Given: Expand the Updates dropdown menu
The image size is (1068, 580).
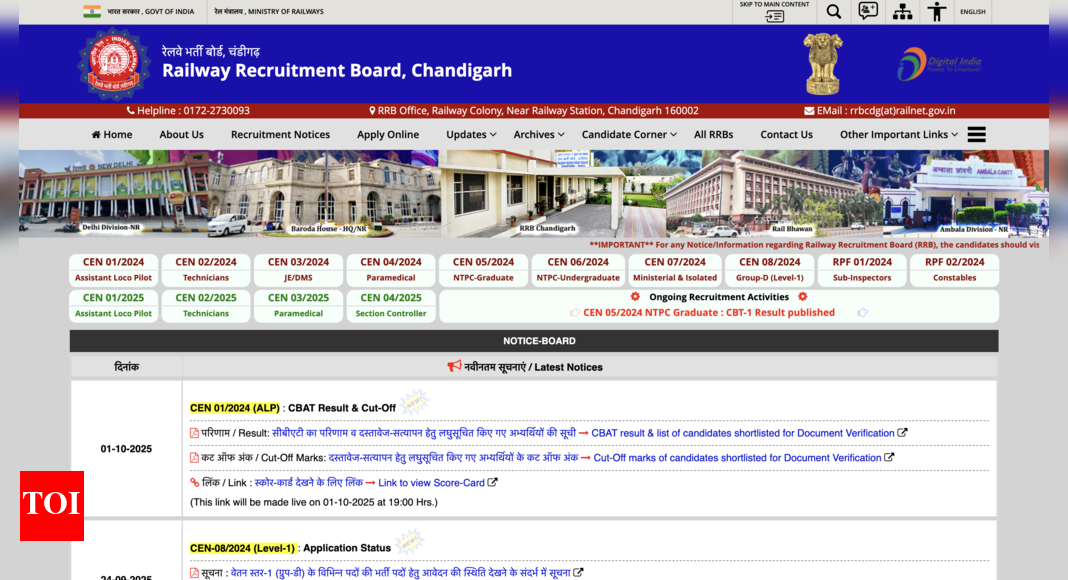Looking at the screenshot, I should point(471,135).
